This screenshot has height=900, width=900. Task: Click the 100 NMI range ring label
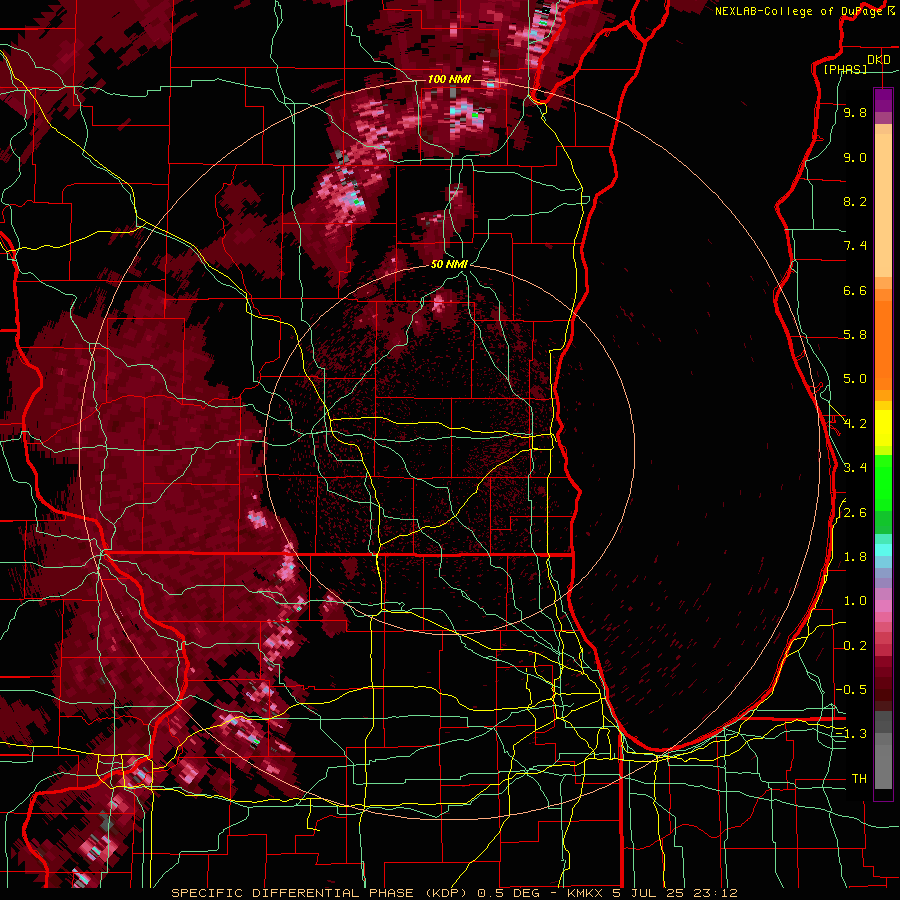click(449, 79)
